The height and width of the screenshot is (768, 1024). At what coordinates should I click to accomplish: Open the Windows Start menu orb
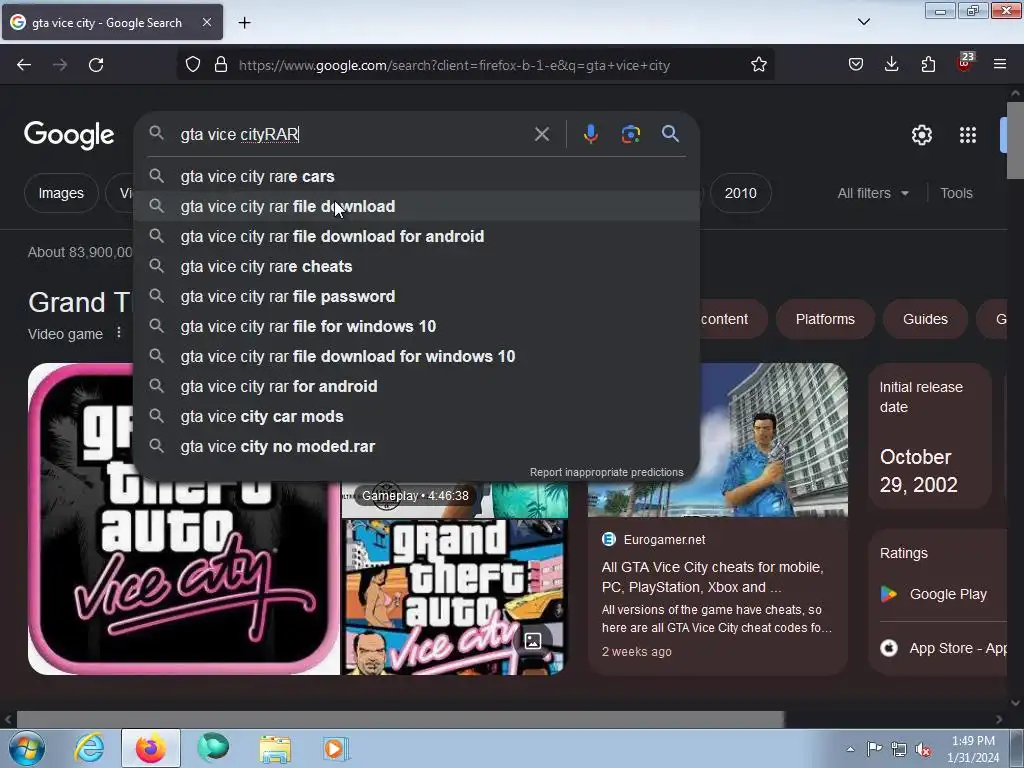point(27,749)
